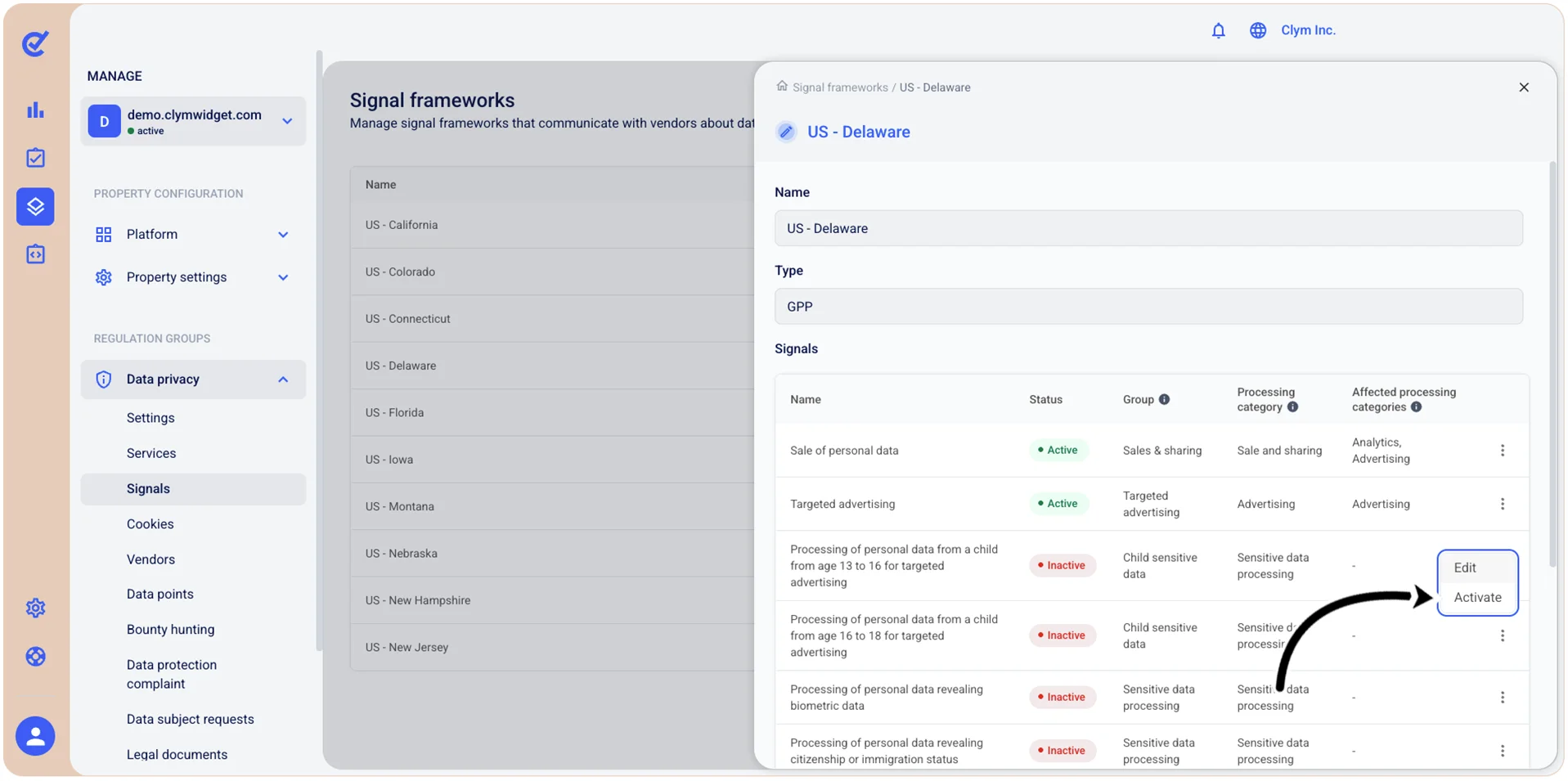Show Processing category info icon
Image resolution: width=1568 pixels, height=781 pixels.
point(1292,406)
